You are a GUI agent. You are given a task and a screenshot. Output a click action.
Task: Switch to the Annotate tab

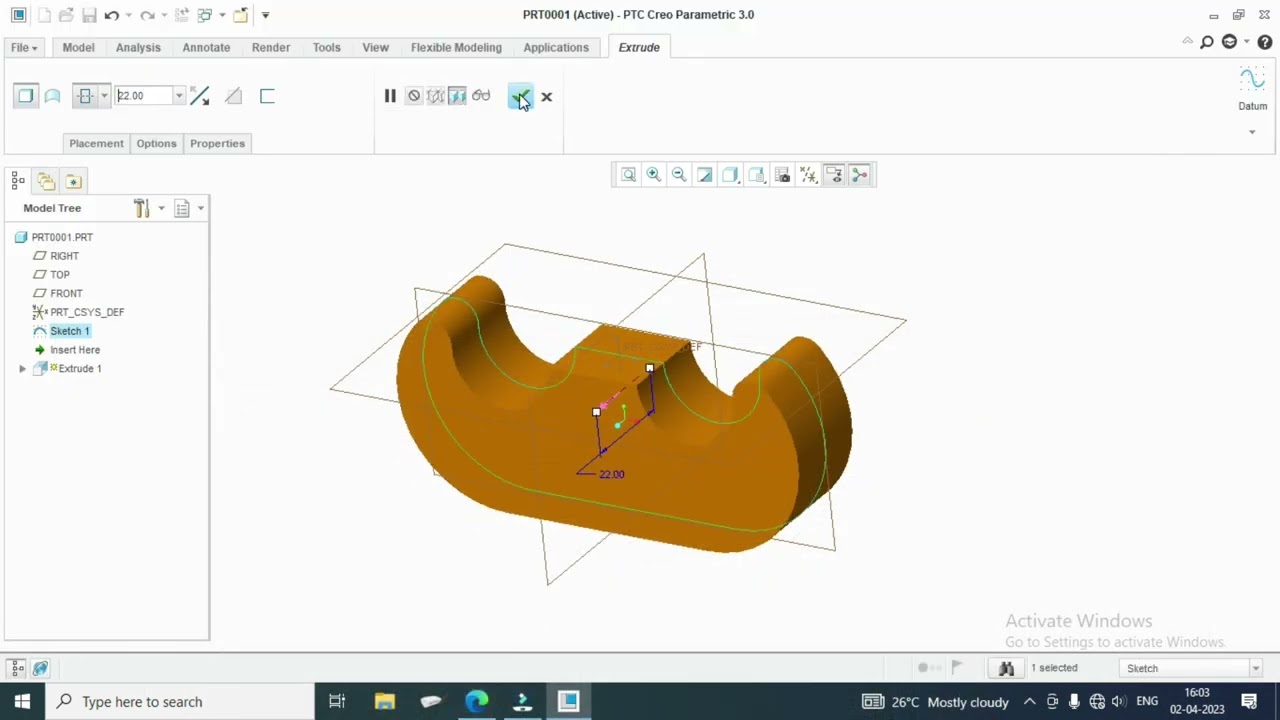click(x=206, y=47)
